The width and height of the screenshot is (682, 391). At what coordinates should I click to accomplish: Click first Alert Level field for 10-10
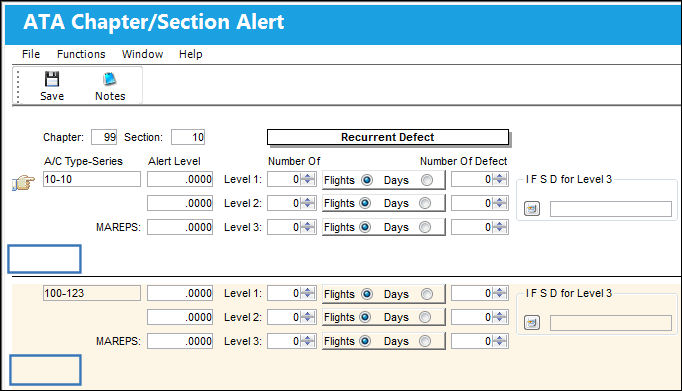tap(180, 179)
